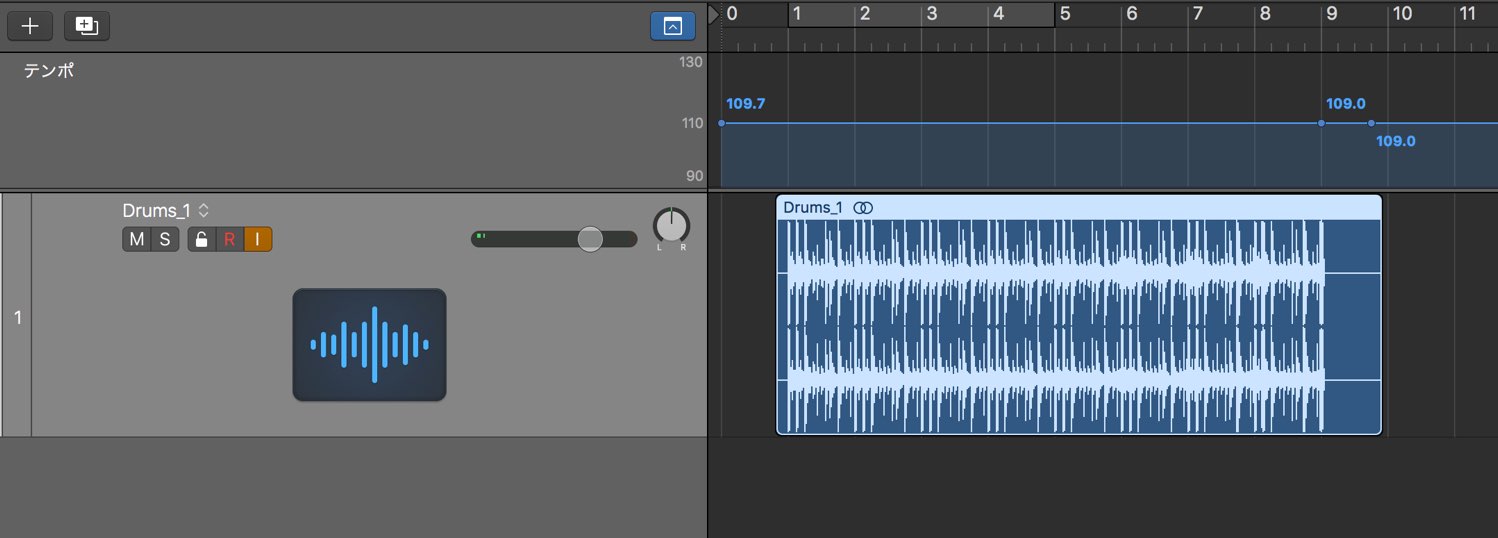Toggle the blue global tracks button
The image size is (1498, 538).
click(673, 26)
